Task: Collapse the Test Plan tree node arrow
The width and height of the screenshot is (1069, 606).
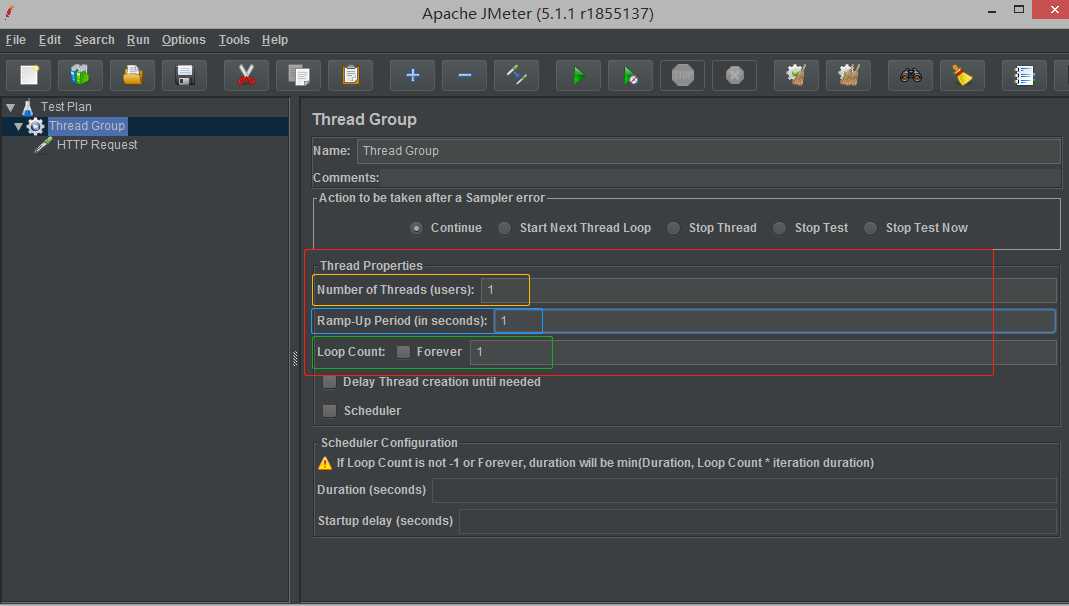Action: coord(10,107)
